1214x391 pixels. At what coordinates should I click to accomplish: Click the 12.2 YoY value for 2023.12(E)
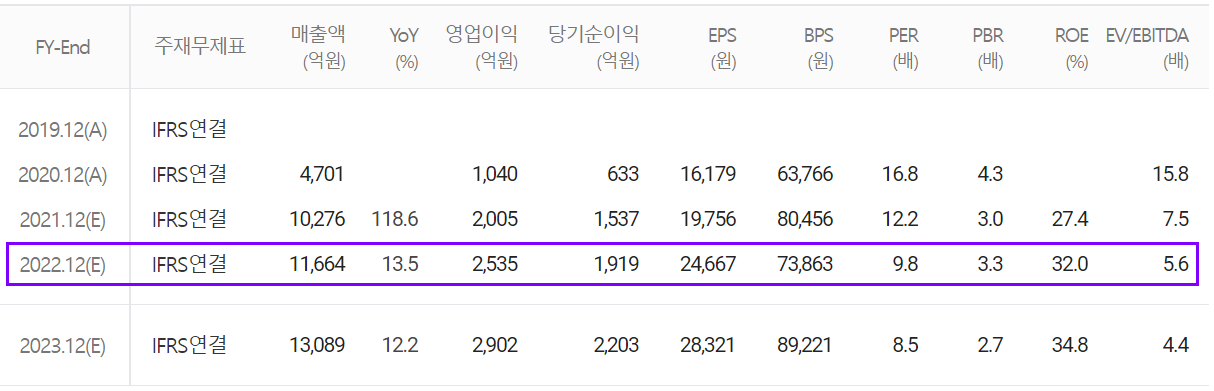[402, 346]
